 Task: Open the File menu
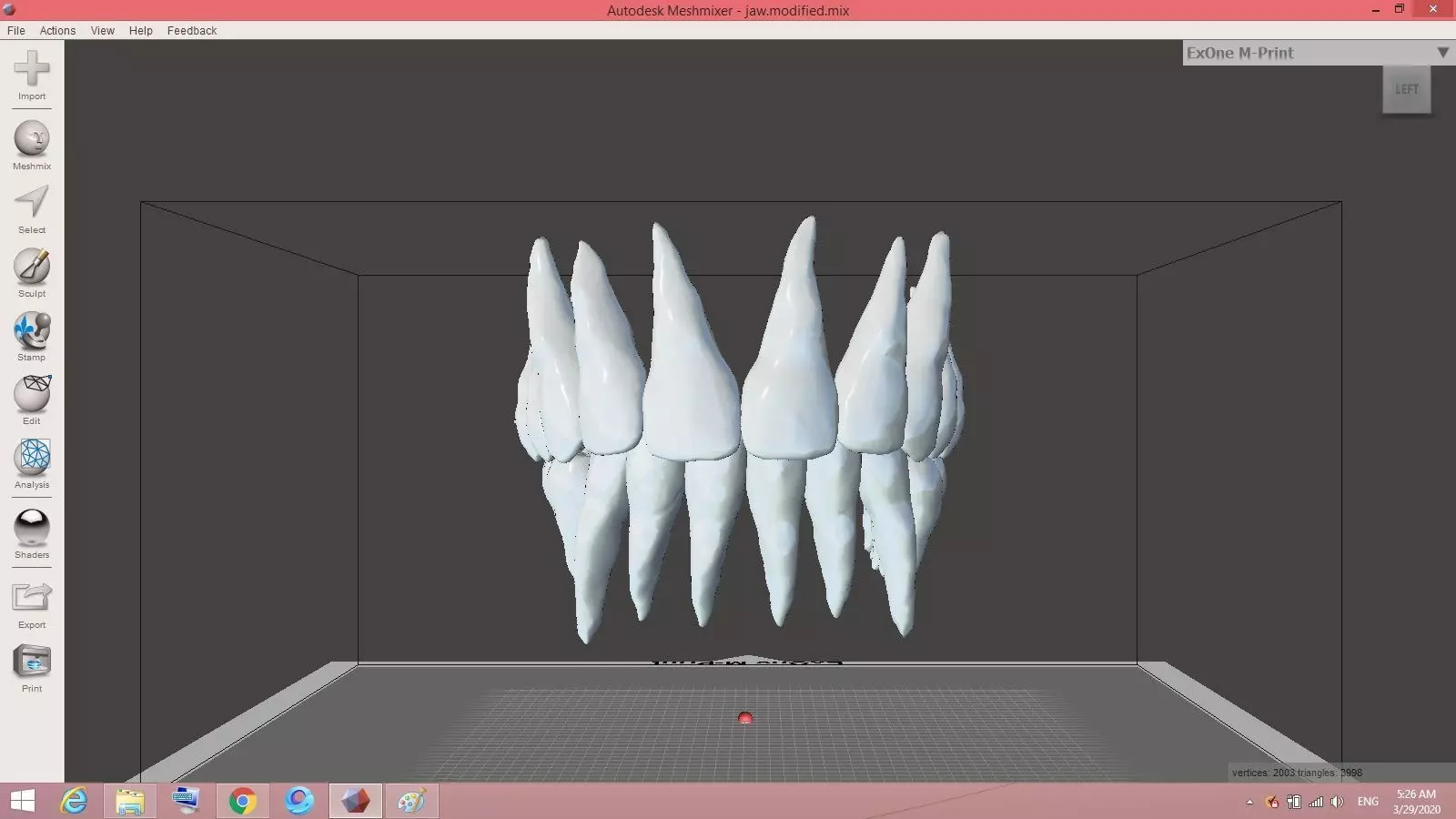[16, 30]
